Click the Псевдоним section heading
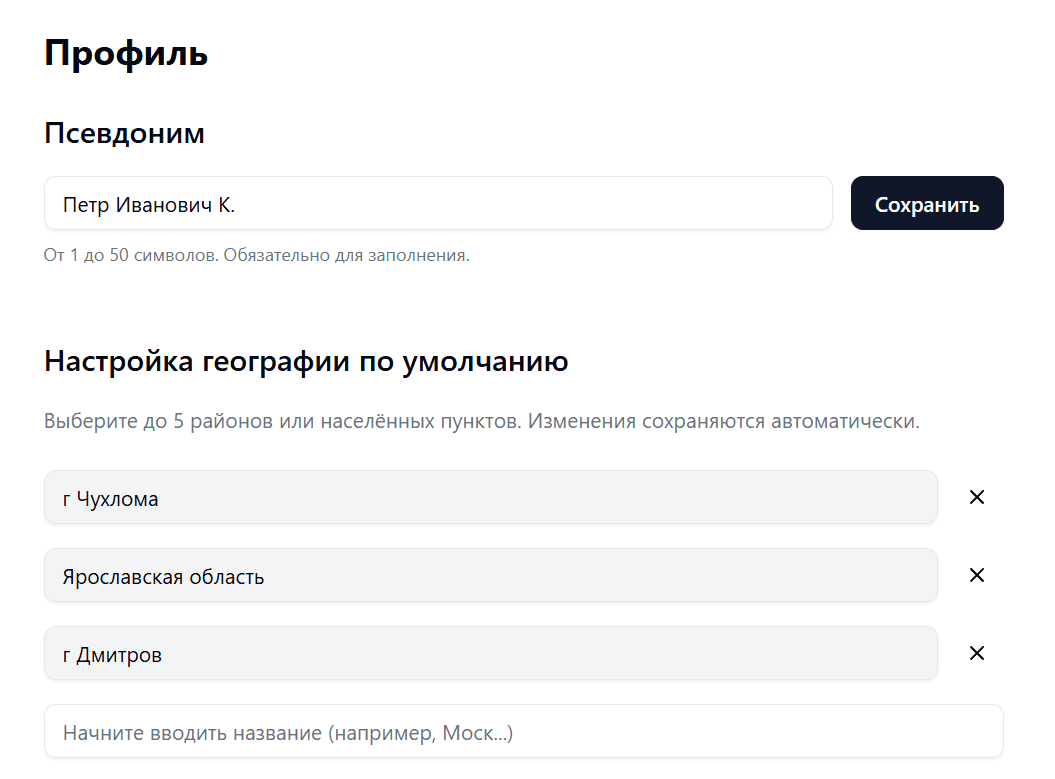1055x779 pixels. [x=123, y=133]
